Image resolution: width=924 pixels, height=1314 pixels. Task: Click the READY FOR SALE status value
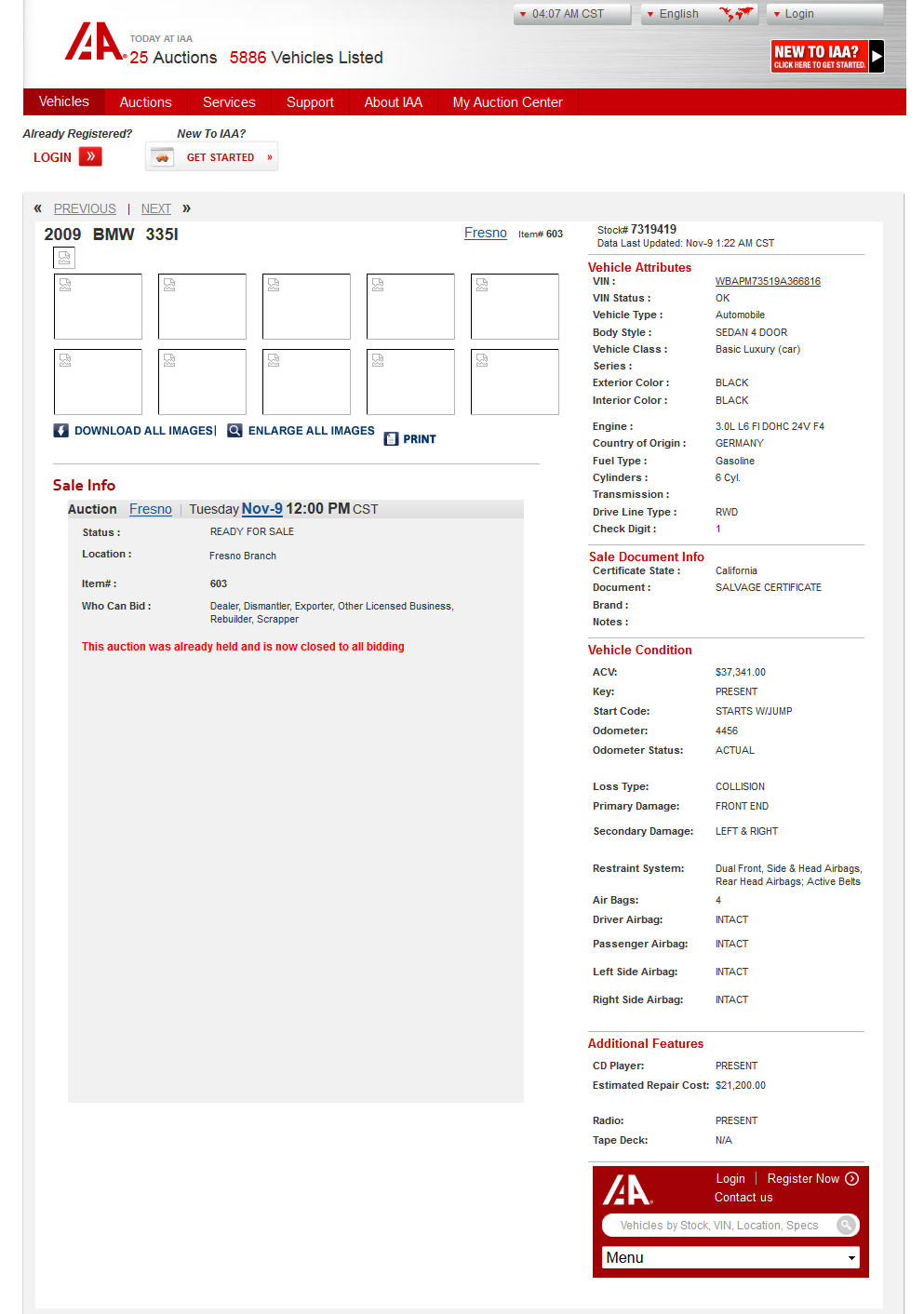pos(252,531)
